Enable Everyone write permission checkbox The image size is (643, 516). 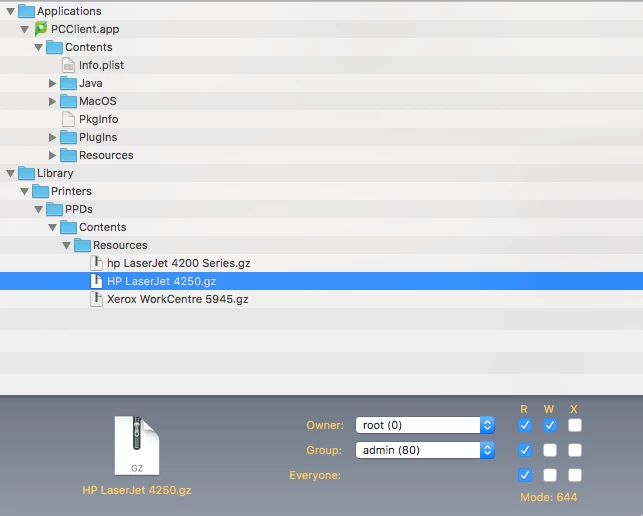550,475
